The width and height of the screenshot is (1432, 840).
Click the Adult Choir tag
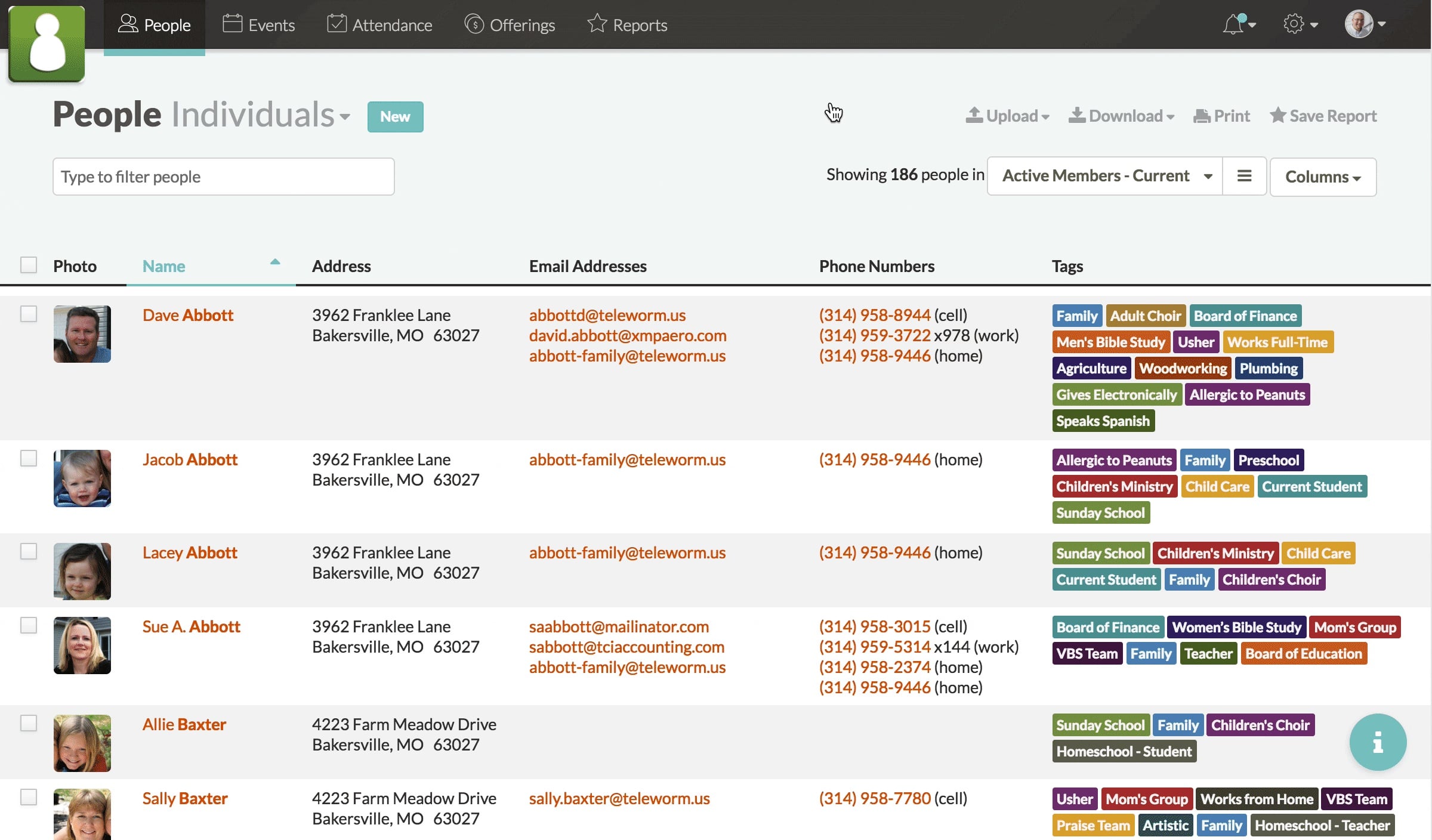point(1146,316)
